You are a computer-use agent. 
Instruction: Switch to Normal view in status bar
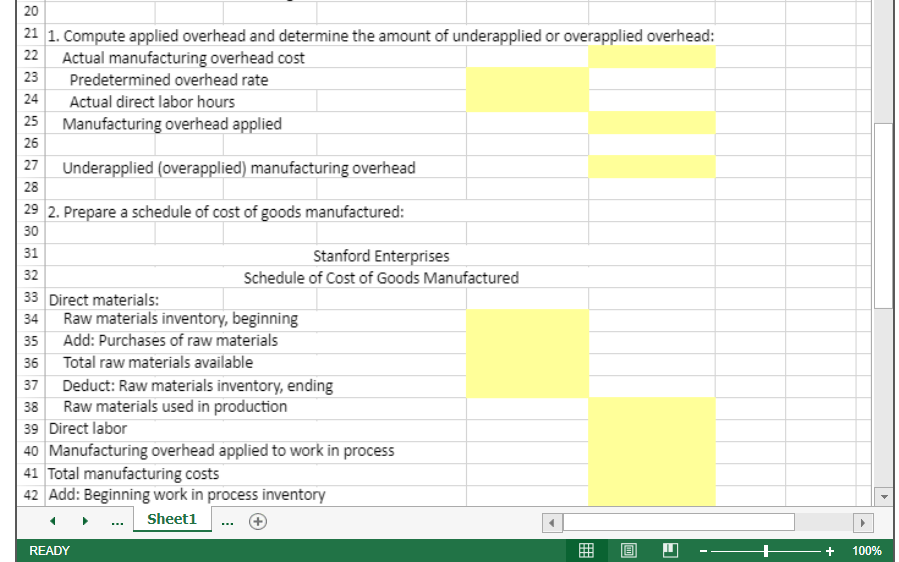[x=586, y=551]
